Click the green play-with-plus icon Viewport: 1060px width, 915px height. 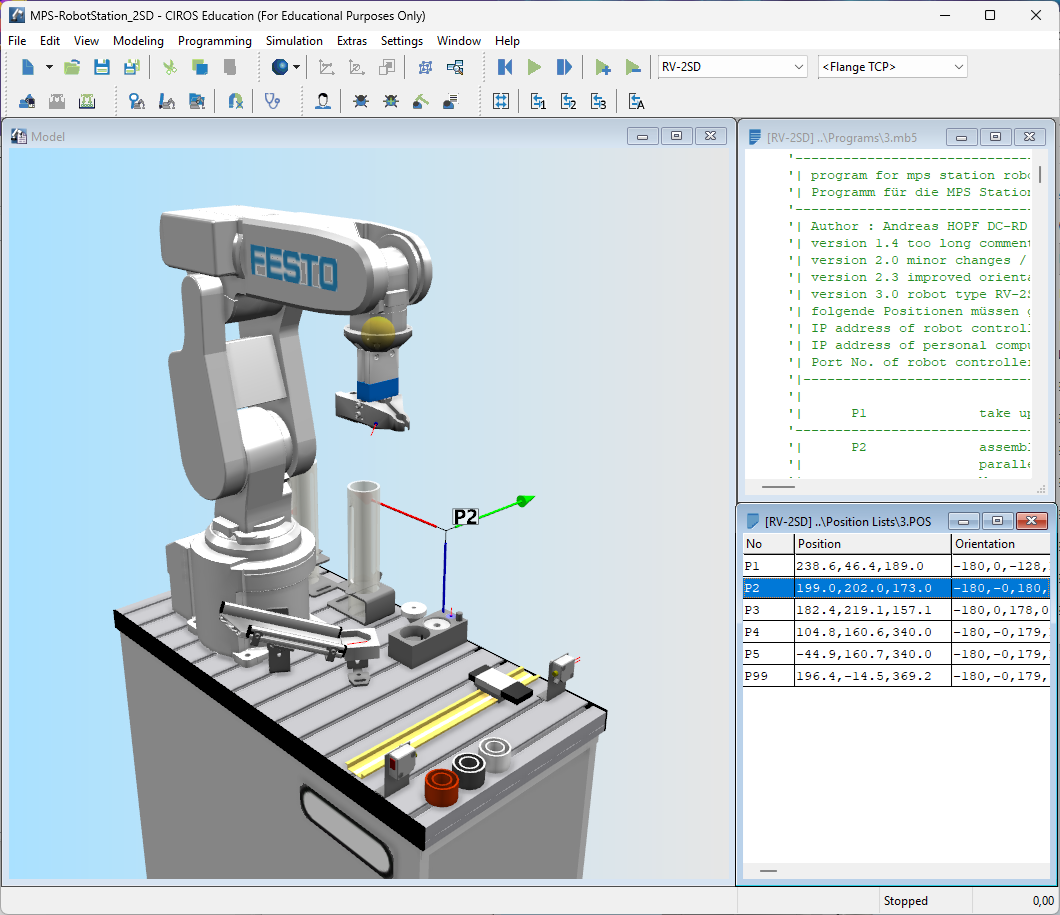pos(602,67)
